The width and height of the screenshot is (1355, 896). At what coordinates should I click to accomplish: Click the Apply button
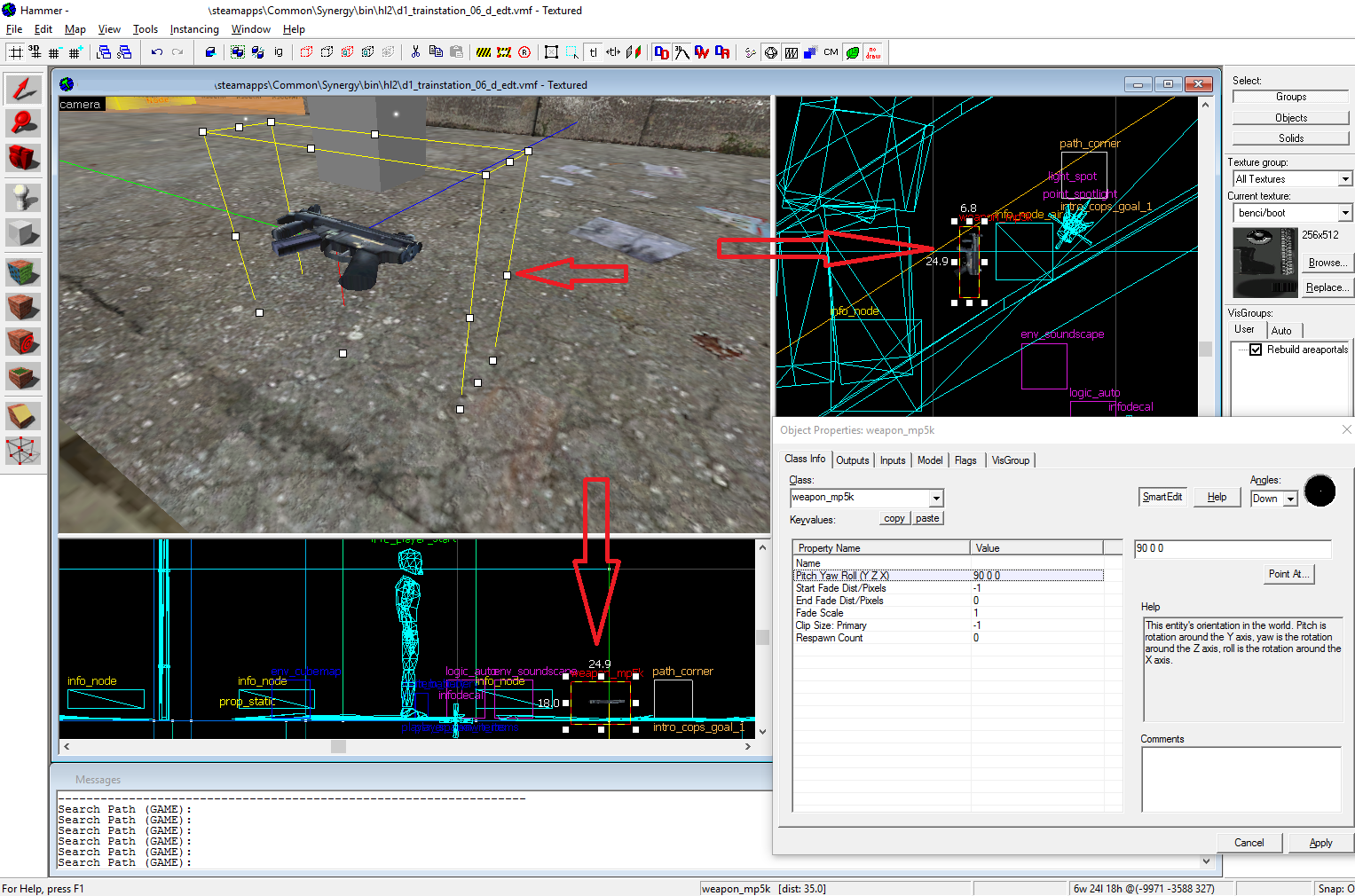1320,843
